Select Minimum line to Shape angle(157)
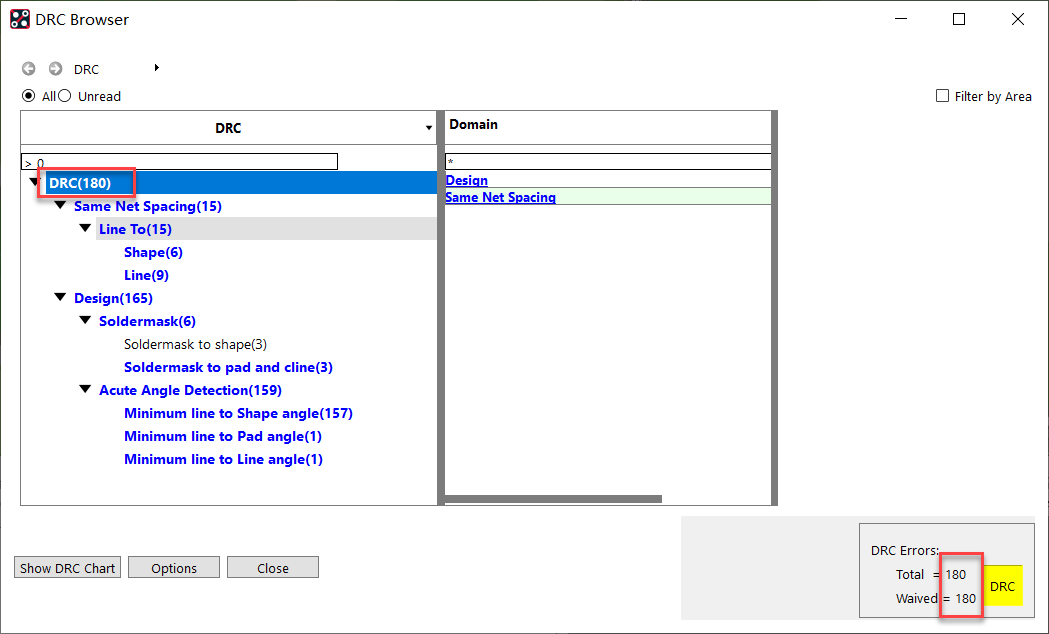 [238, 413]
